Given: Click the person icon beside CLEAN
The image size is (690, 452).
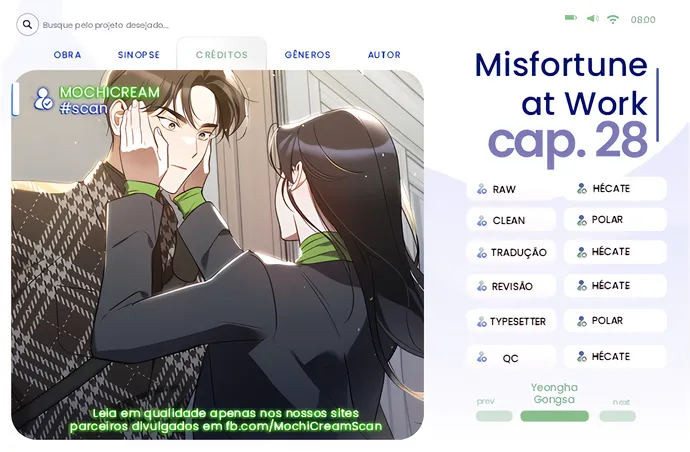Looking at the screenshot, I should click(482, 220).
